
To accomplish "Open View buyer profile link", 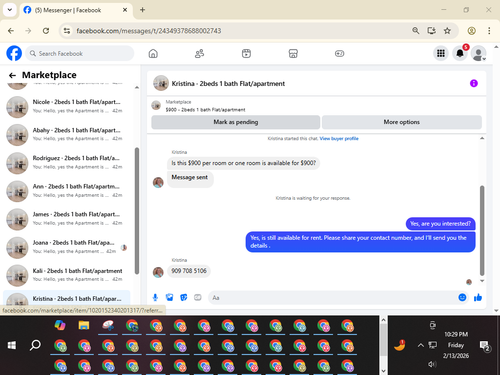I will (339, 138).
